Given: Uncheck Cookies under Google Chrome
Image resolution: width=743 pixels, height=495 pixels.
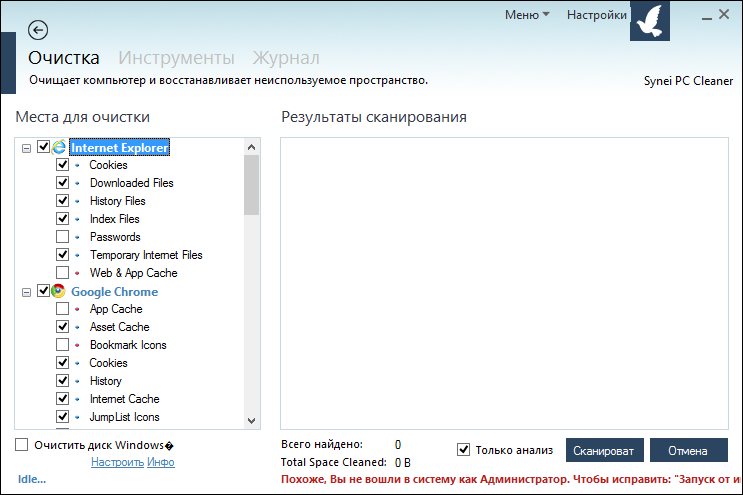Looking at the screenshot, I should (63, 362).
